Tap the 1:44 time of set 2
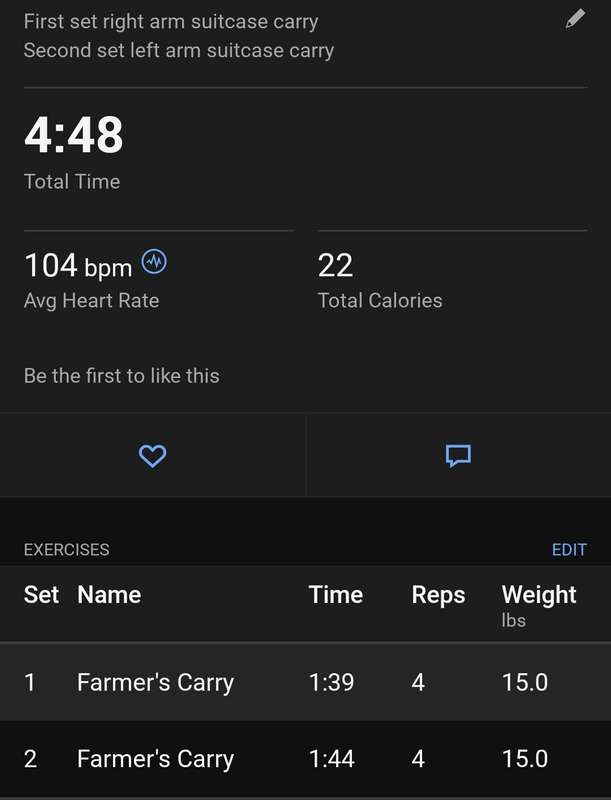This screenshot has width=611, height=800. (x=332, y=759)
